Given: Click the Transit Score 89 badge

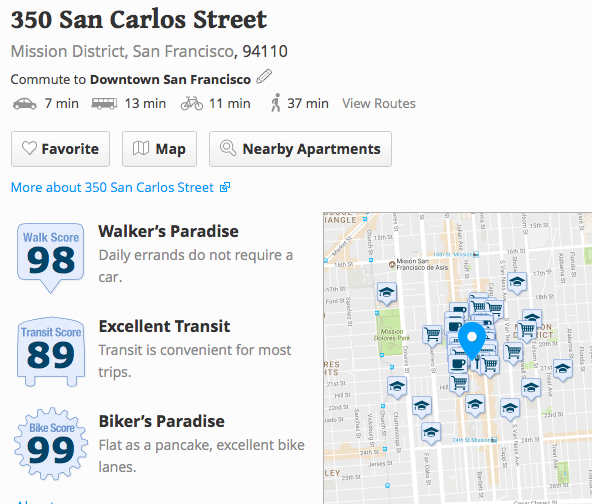Looking at the screenshot, I should click(x=51, y=352).
